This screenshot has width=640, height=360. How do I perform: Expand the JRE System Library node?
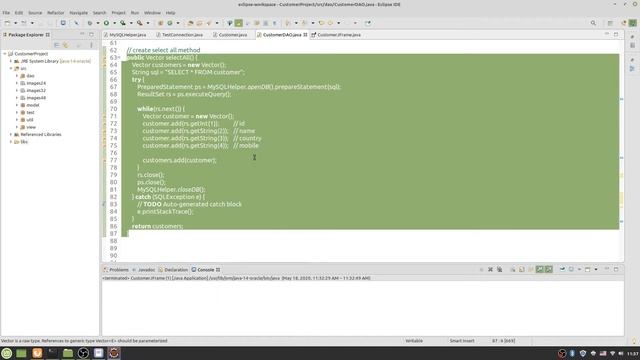(x=11, y=61)
